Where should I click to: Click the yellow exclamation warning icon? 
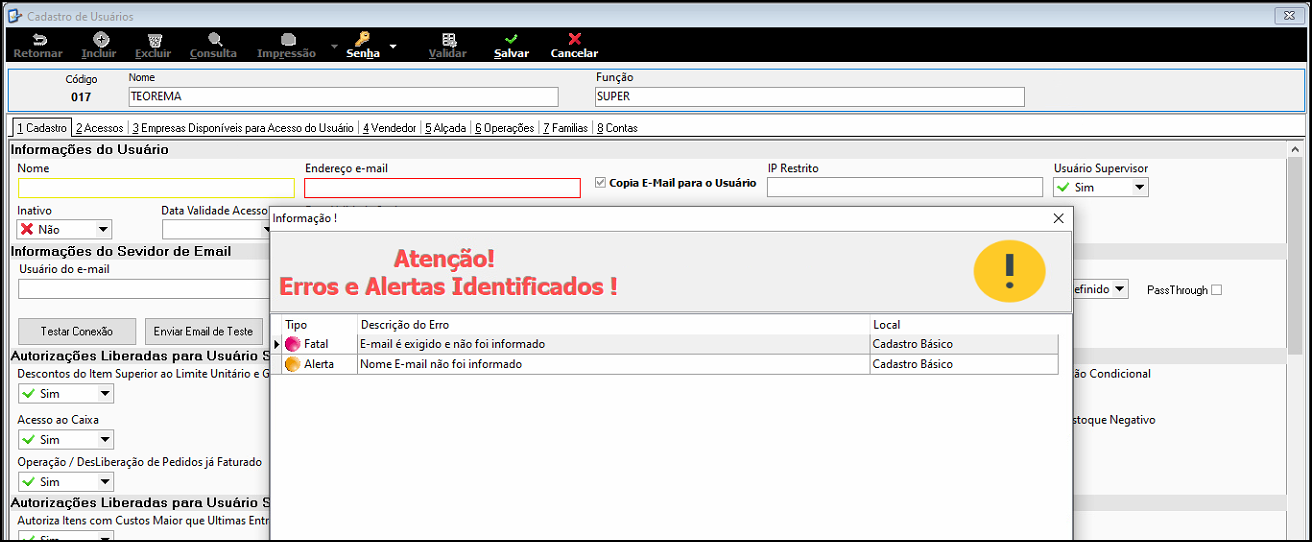pyautogui.click(x=1009, y=271)
